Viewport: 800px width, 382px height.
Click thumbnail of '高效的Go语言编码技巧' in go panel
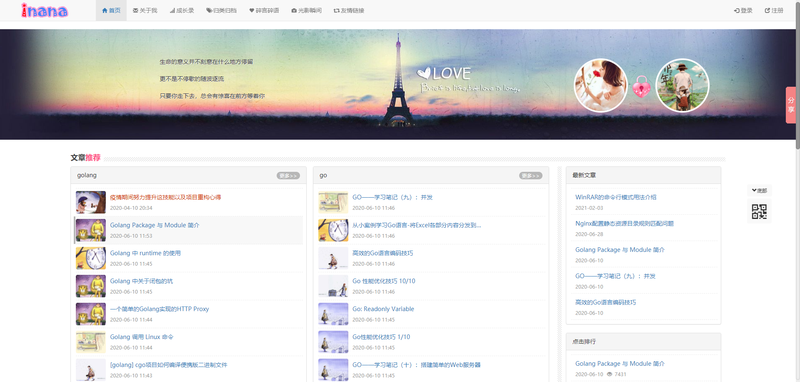tap(333, 258)
